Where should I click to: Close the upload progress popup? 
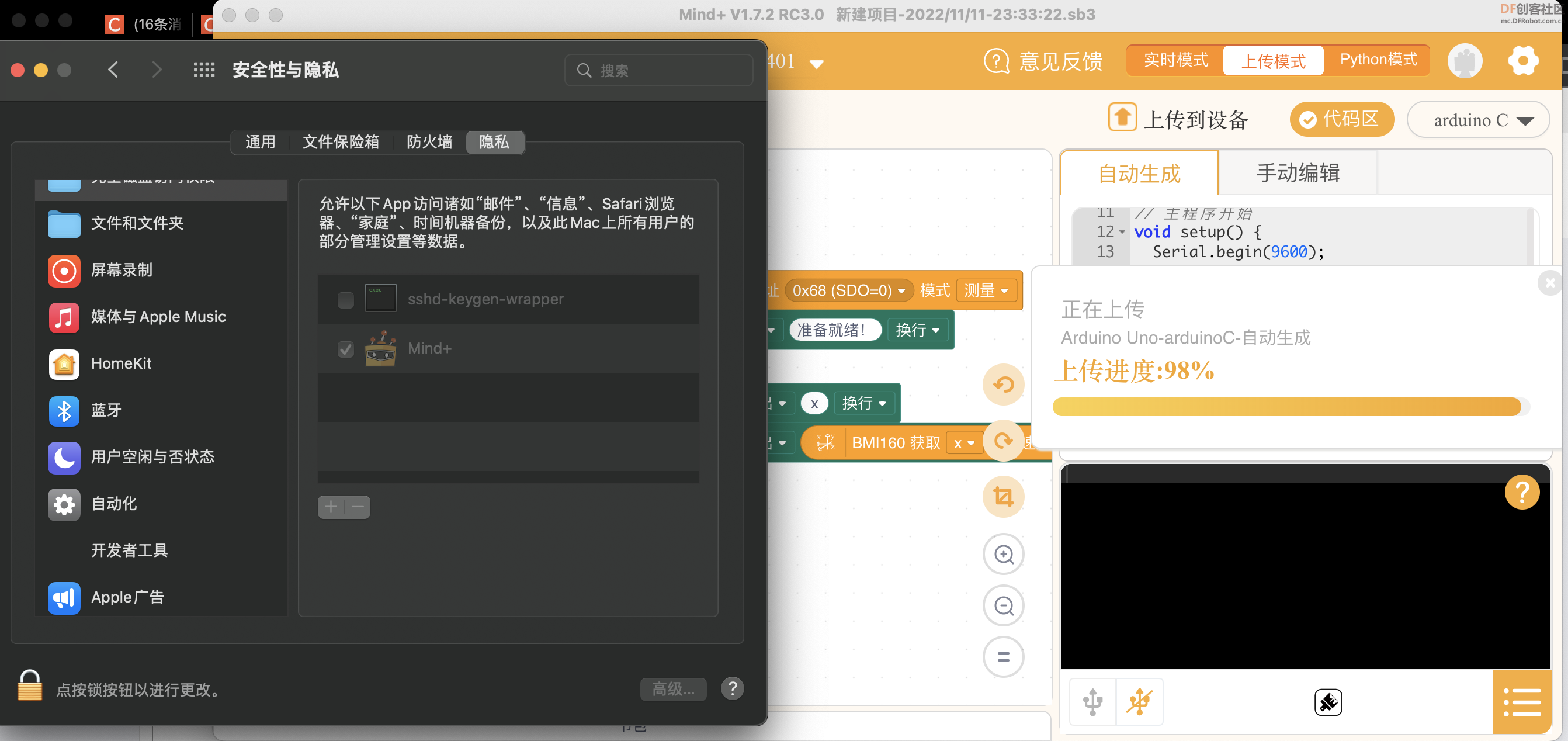tap(1550, 283)
